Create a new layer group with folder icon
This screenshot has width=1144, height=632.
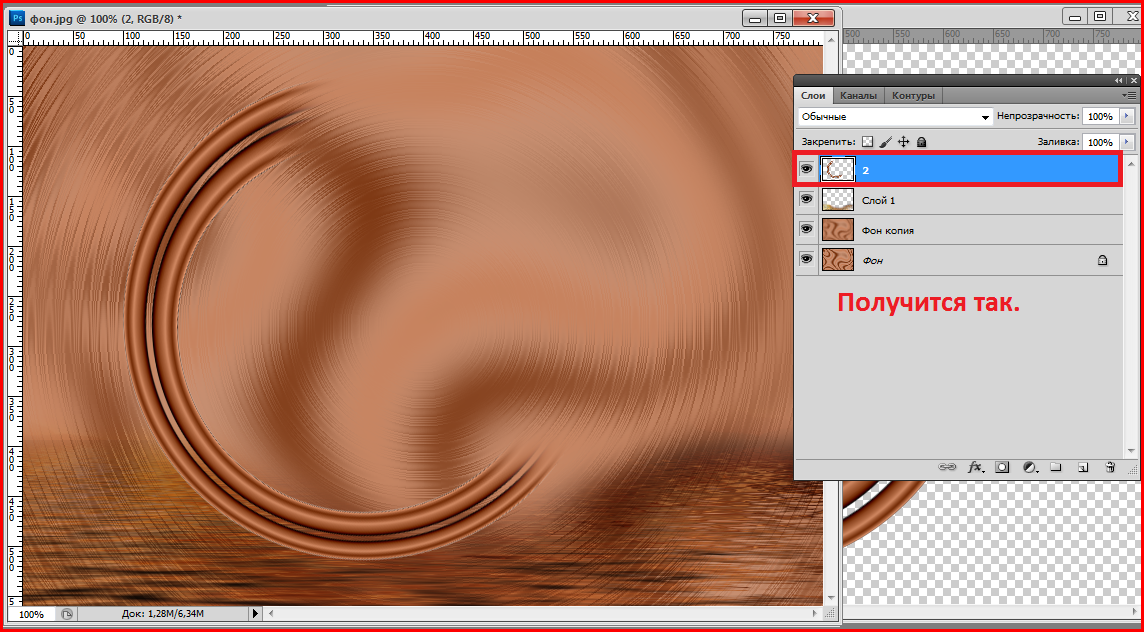[1056, 468]
